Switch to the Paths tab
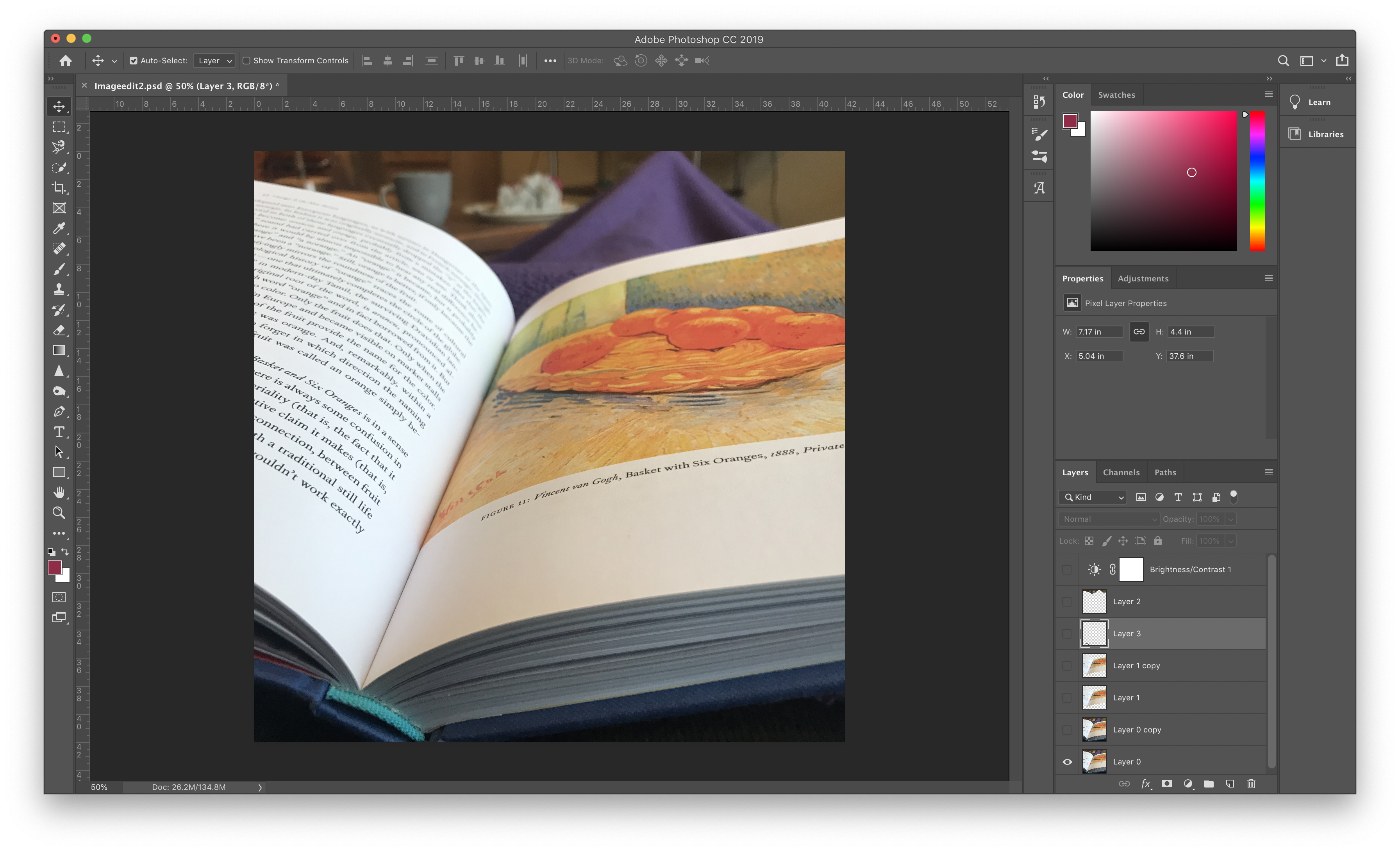 (x=1165, y=473)
